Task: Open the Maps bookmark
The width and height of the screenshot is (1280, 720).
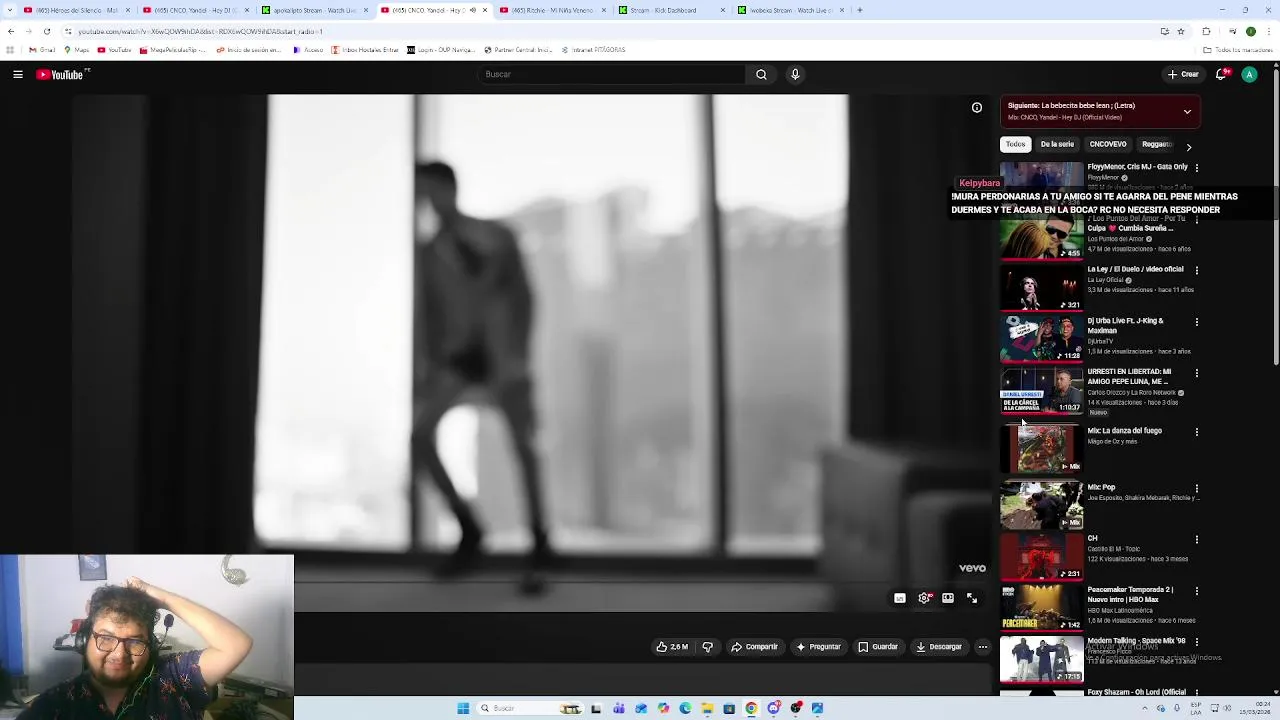Action: [77, 50]
